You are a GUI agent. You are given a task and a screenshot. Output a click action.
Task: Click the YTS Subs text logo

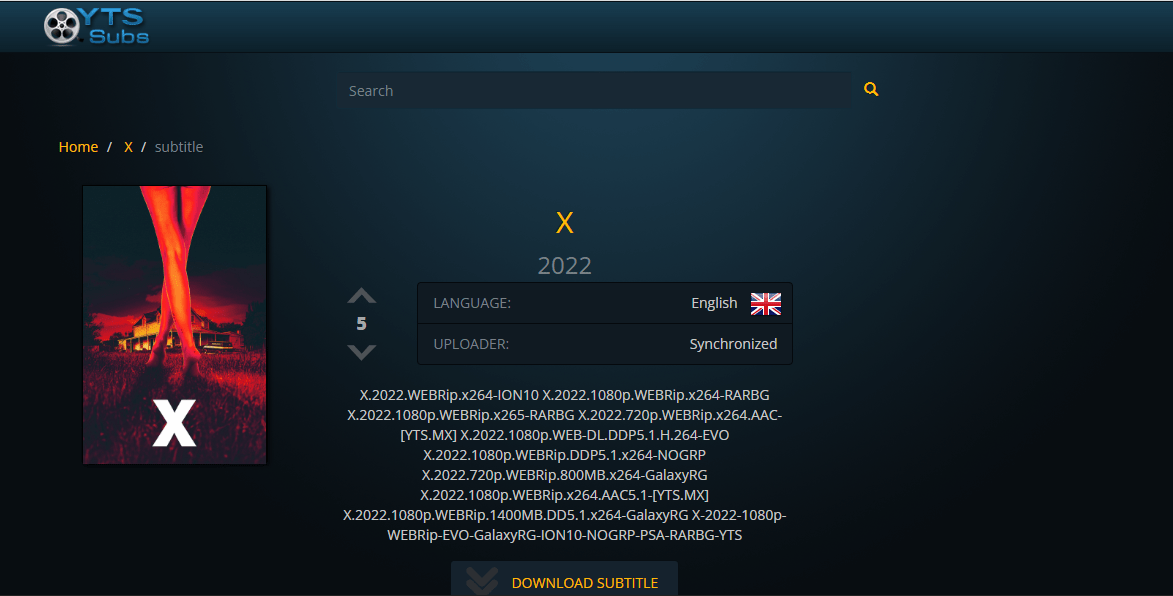[x=118, y=26]
